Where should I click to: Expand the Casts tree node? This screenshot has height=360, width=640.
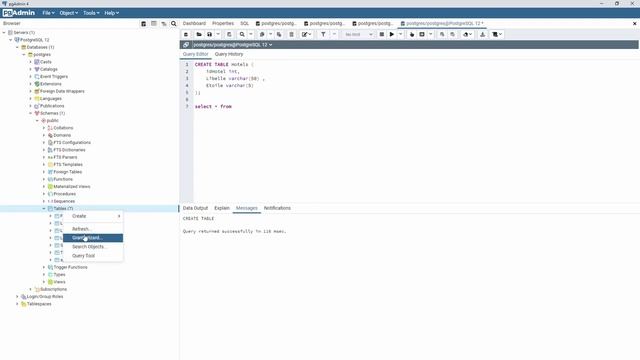click(31, 62)
